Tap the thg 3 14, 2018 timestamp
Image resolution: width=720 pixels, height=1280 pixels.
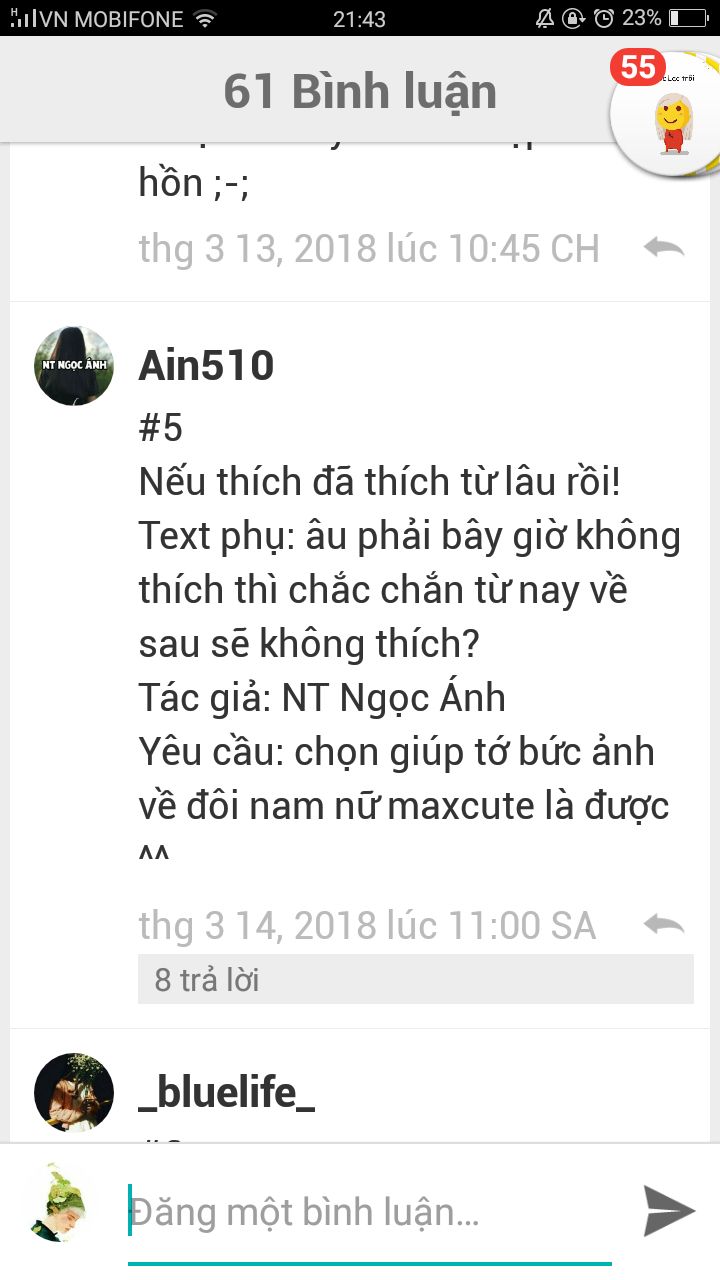(x=367, y=926)
